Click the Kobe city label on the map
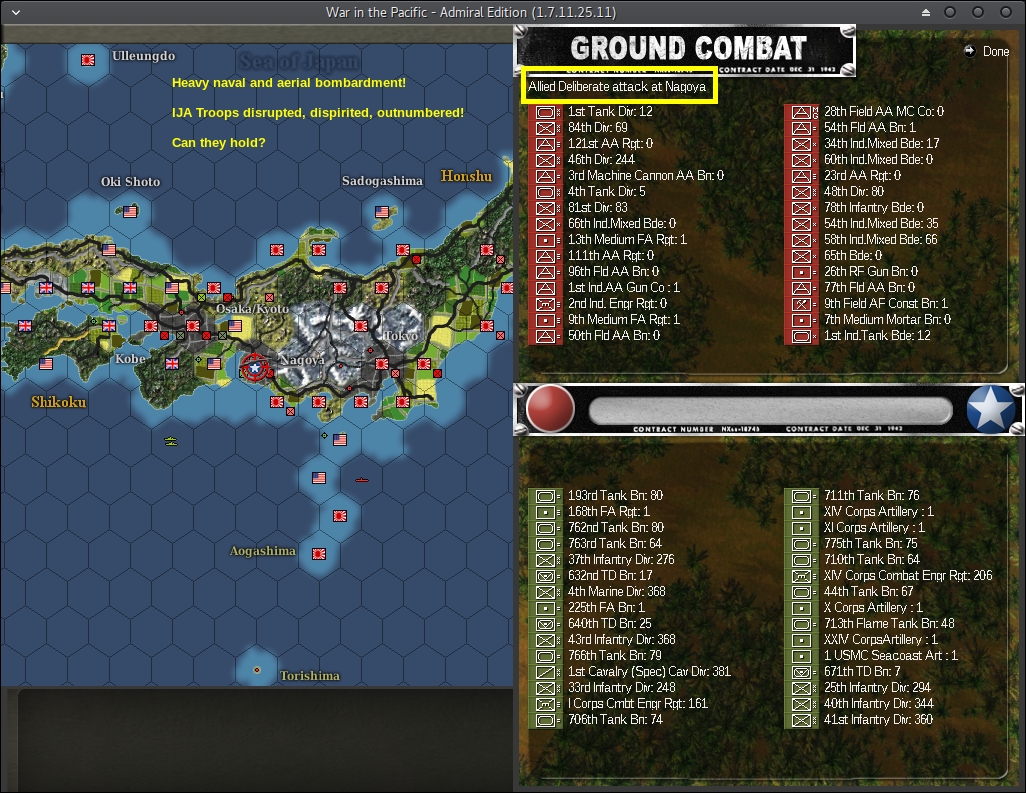The height and width of the screenshot is (793, 1026). pos(130,359)
